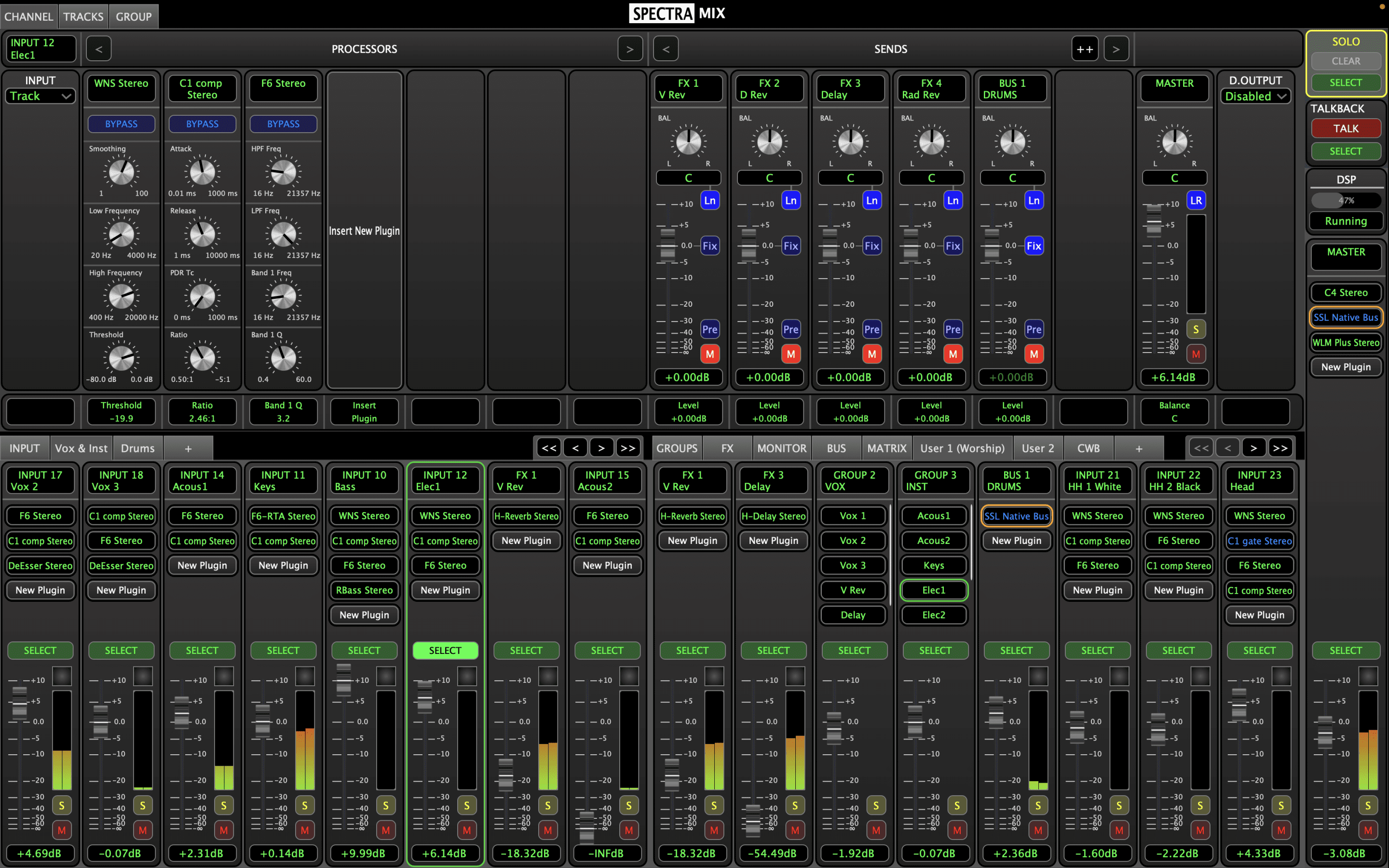Toggle BYPASS on C1 comp Stereo processor
1389x868 pixels.
[202, 124]
